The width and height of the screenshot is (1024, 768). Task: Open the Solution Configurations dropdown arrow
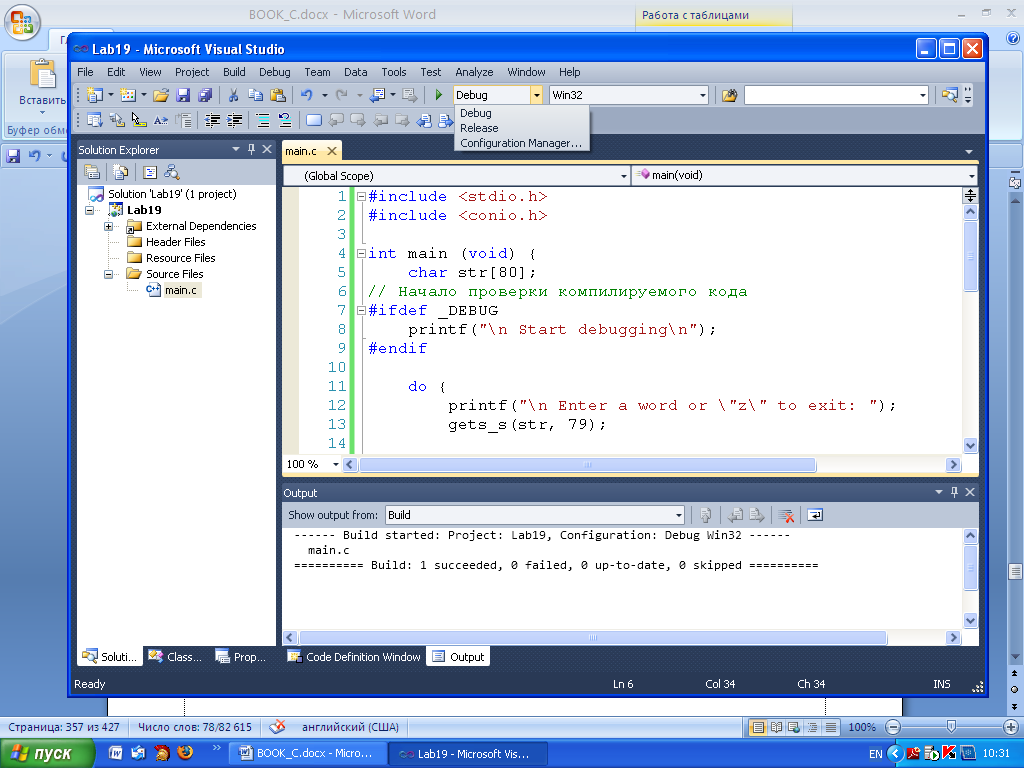(536, 95)
